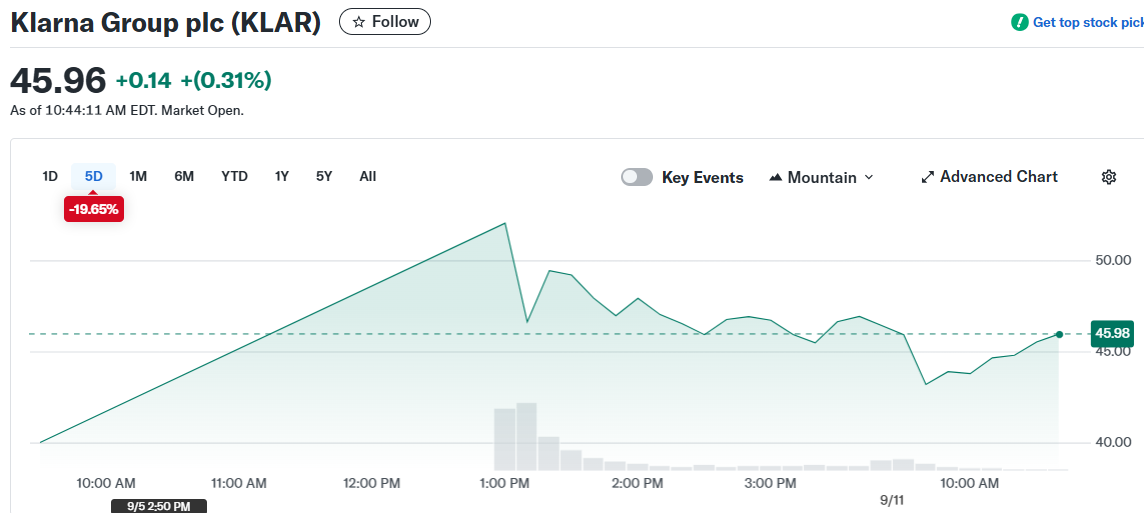Choose the 1Y range tab
This screenshot has height=513, width=1144.
coord(282,176)
